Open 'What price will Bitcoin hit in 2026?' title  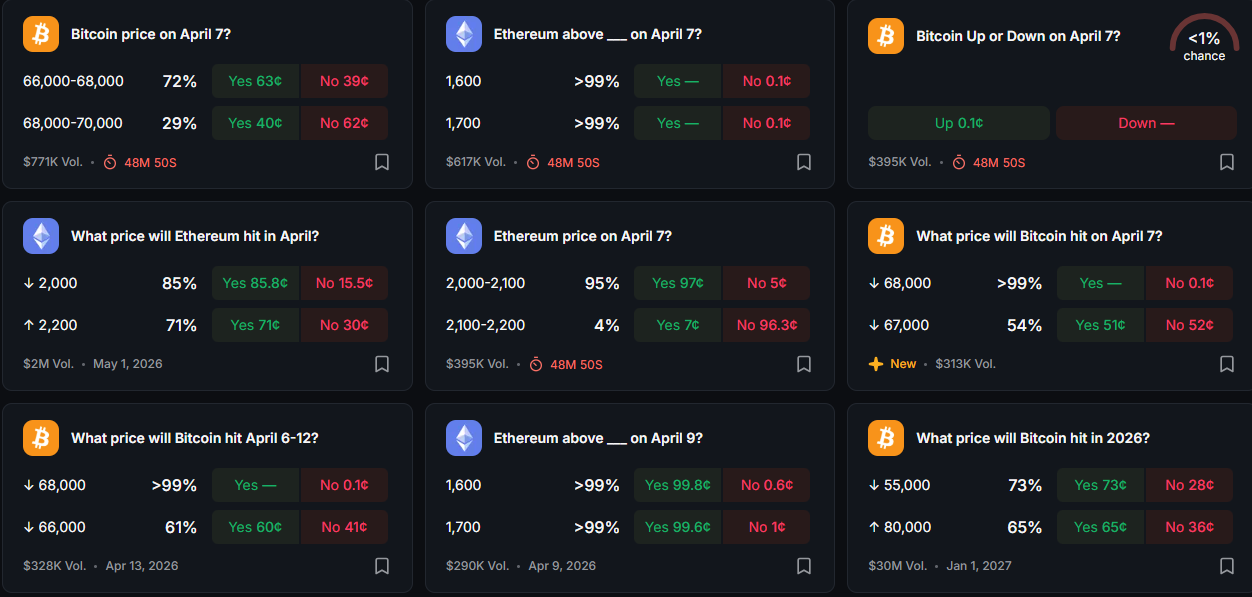click(x=1032, y=438)
